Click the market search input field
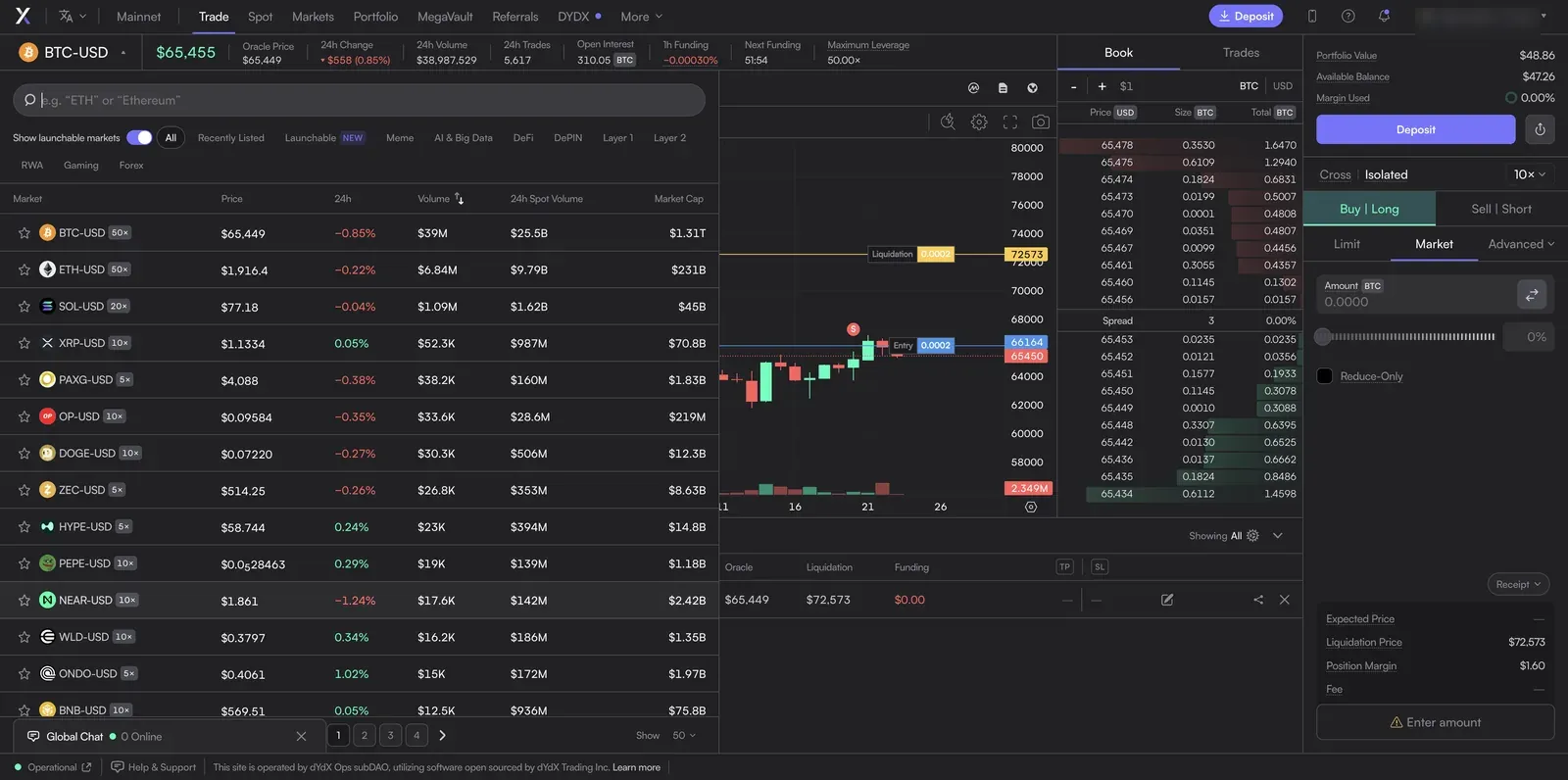This screenshot has height=780, width=1568. [x=359, y=100]
